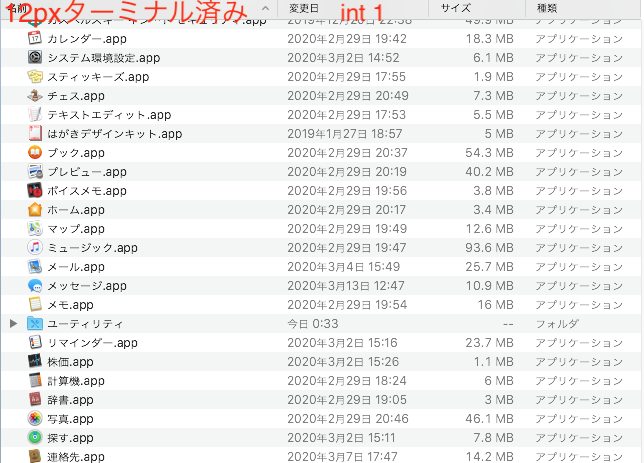Click the 探す.app green radar icon
The width and height of the screenshot is (644, 463).
point(35,437)
